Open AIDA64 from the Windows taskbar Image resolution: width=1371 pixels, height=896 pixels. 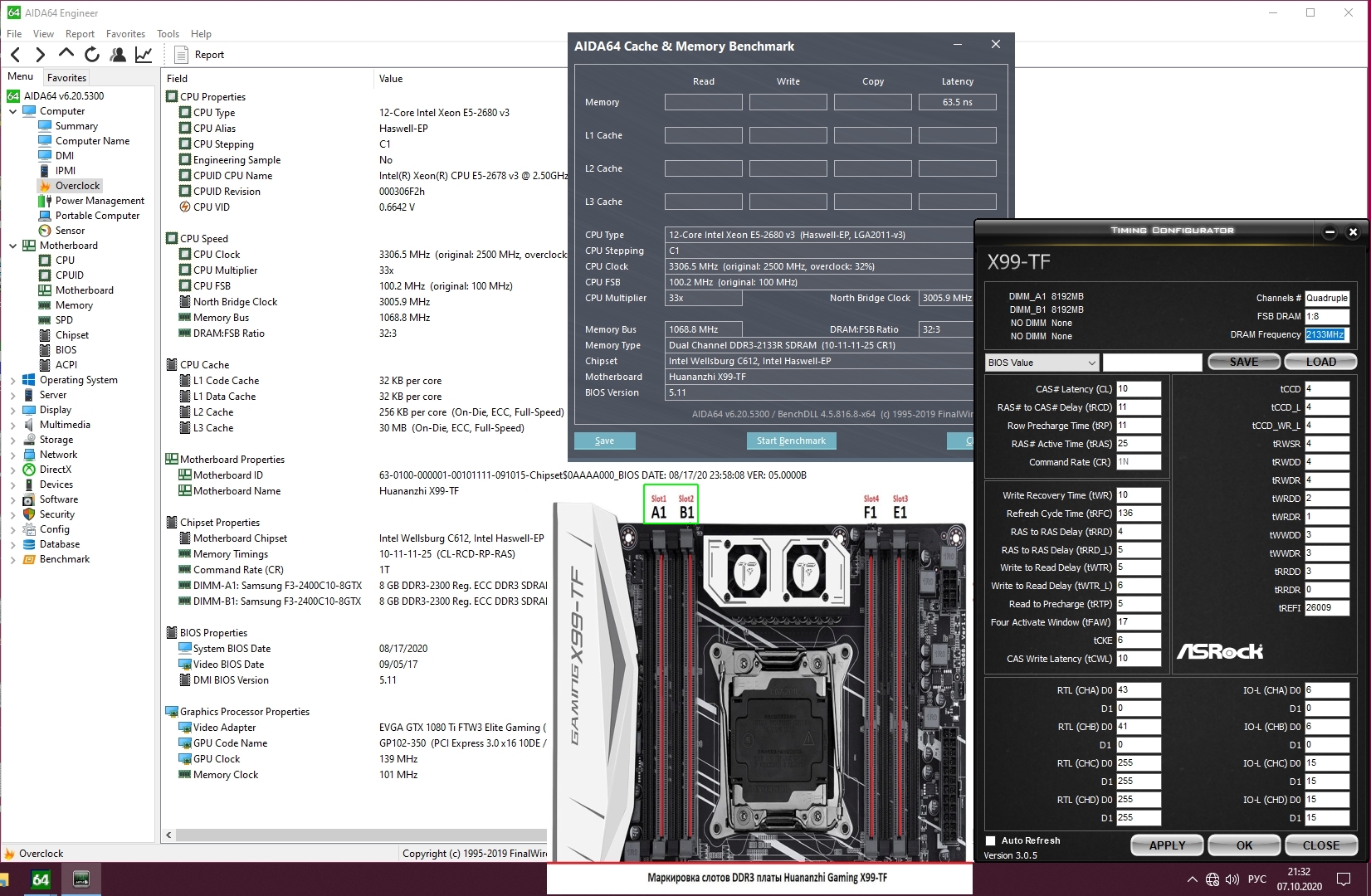tap(41, 879)
